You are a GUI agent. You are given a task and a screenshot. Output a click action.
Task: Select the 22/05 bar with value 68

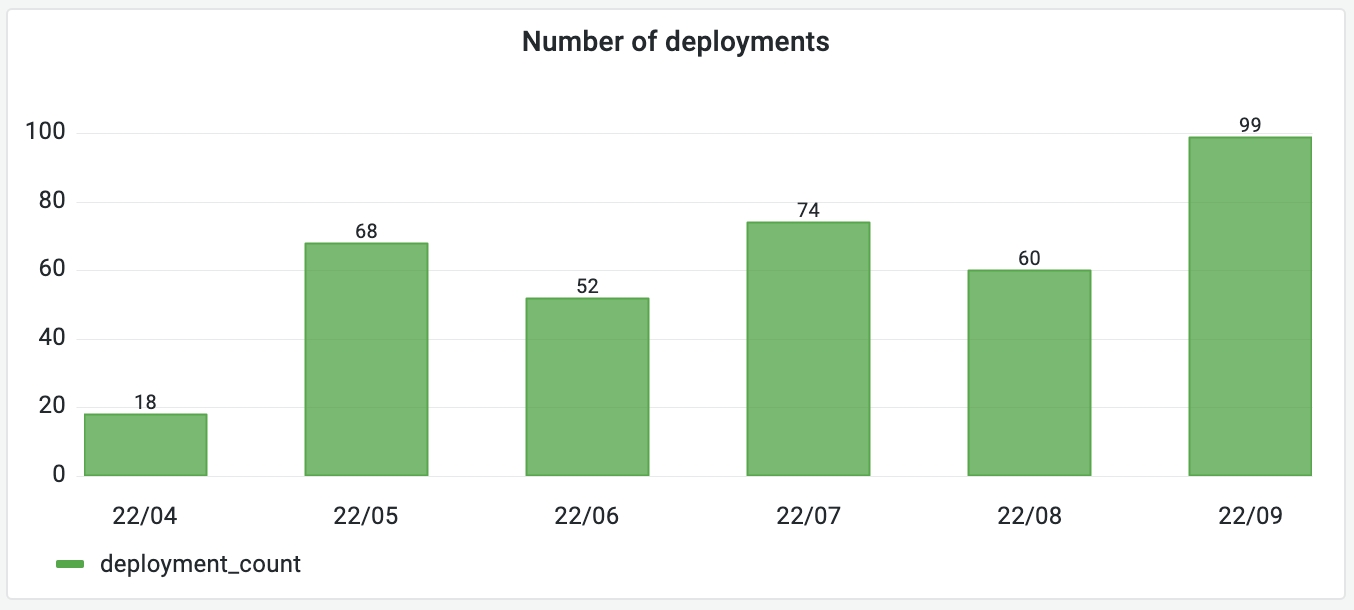coord(366,359)
